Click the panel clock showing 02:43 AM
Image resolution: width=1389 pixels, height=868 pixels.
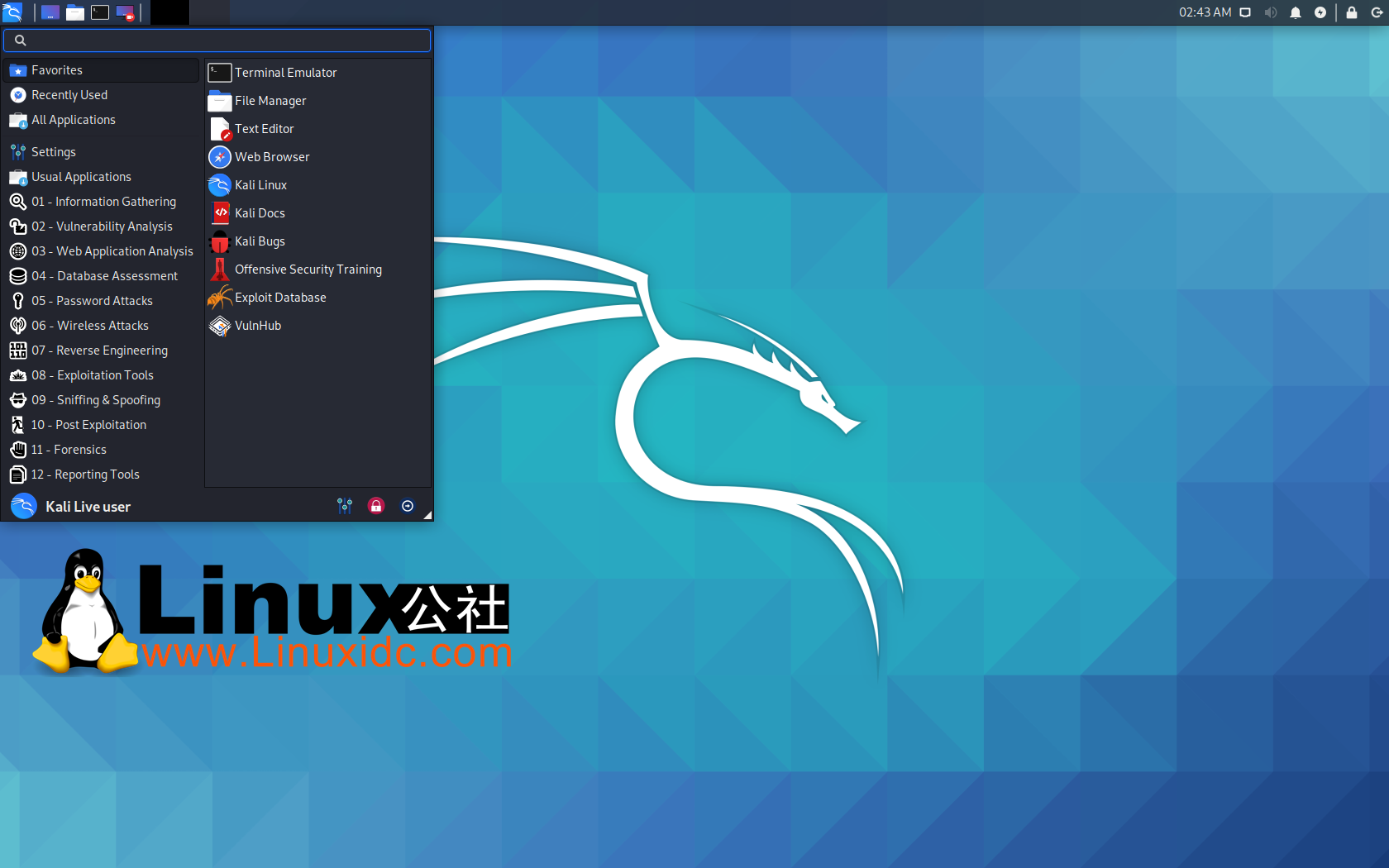(1205, 12)
